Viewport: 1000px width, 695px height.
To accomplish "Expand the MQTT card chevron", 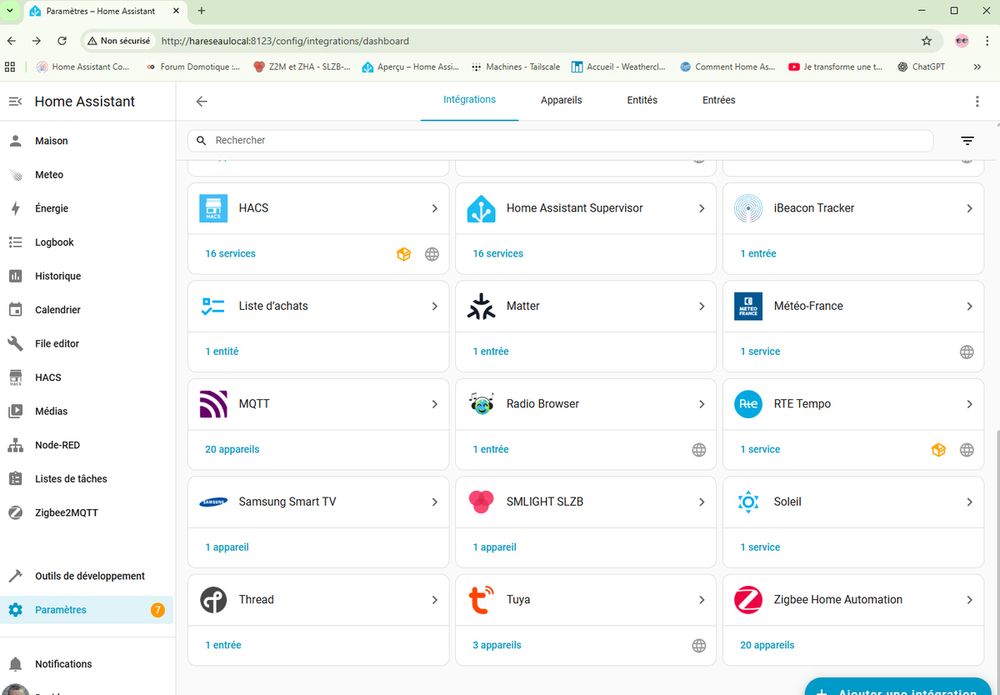I will click(434, 404).
